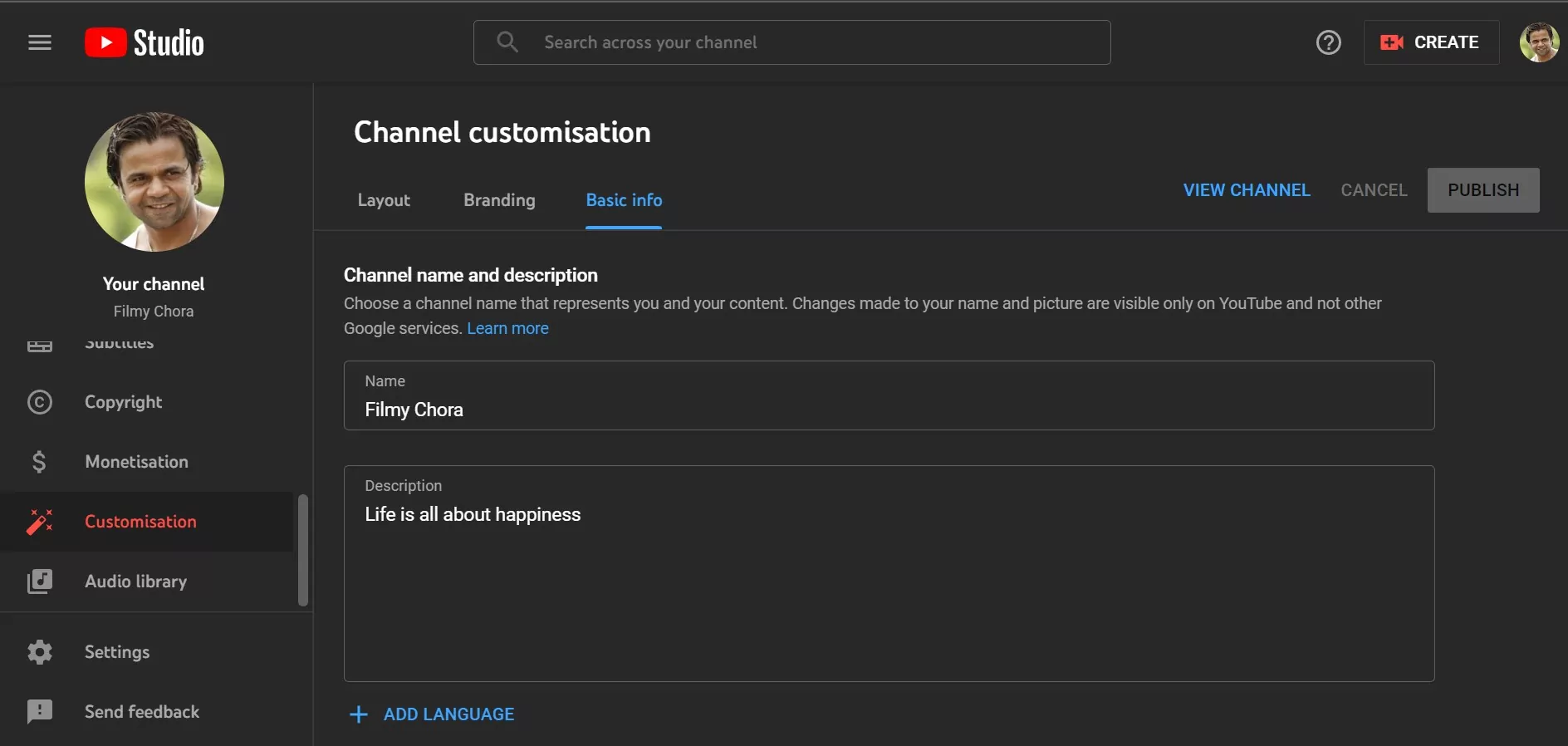
Task: Open the hamburger navigation menu
Action: point(40,42)
